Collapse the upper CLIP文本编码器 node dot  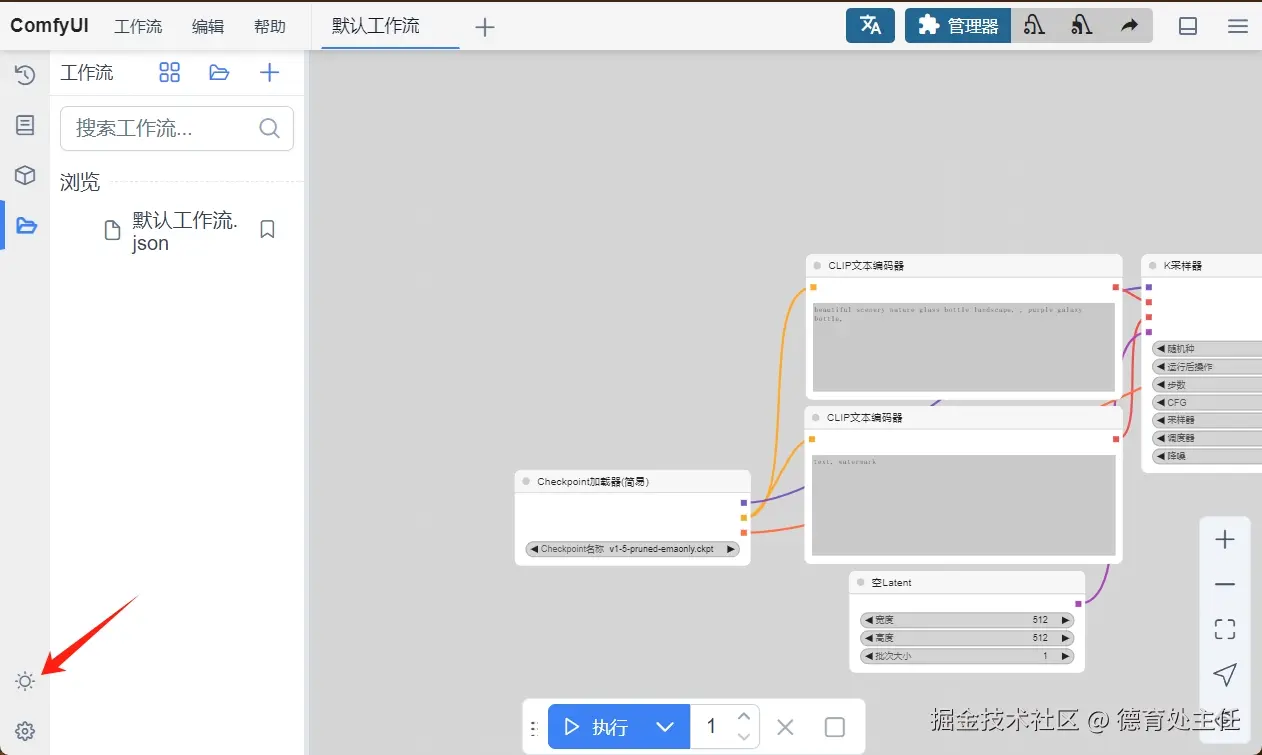tap(817, 266)
